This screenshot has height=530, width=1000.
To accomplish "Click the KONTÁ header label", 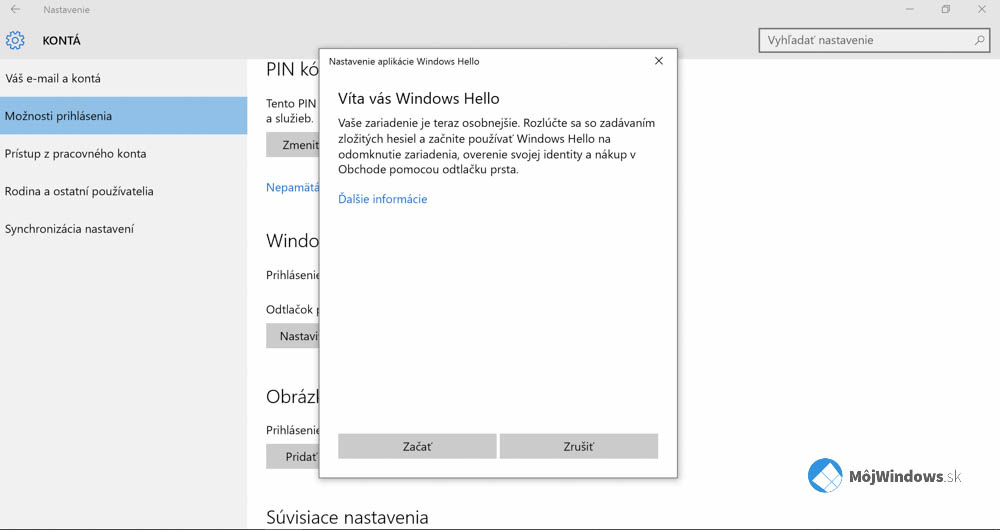I will pyautogui.click(x=61, y=41).
